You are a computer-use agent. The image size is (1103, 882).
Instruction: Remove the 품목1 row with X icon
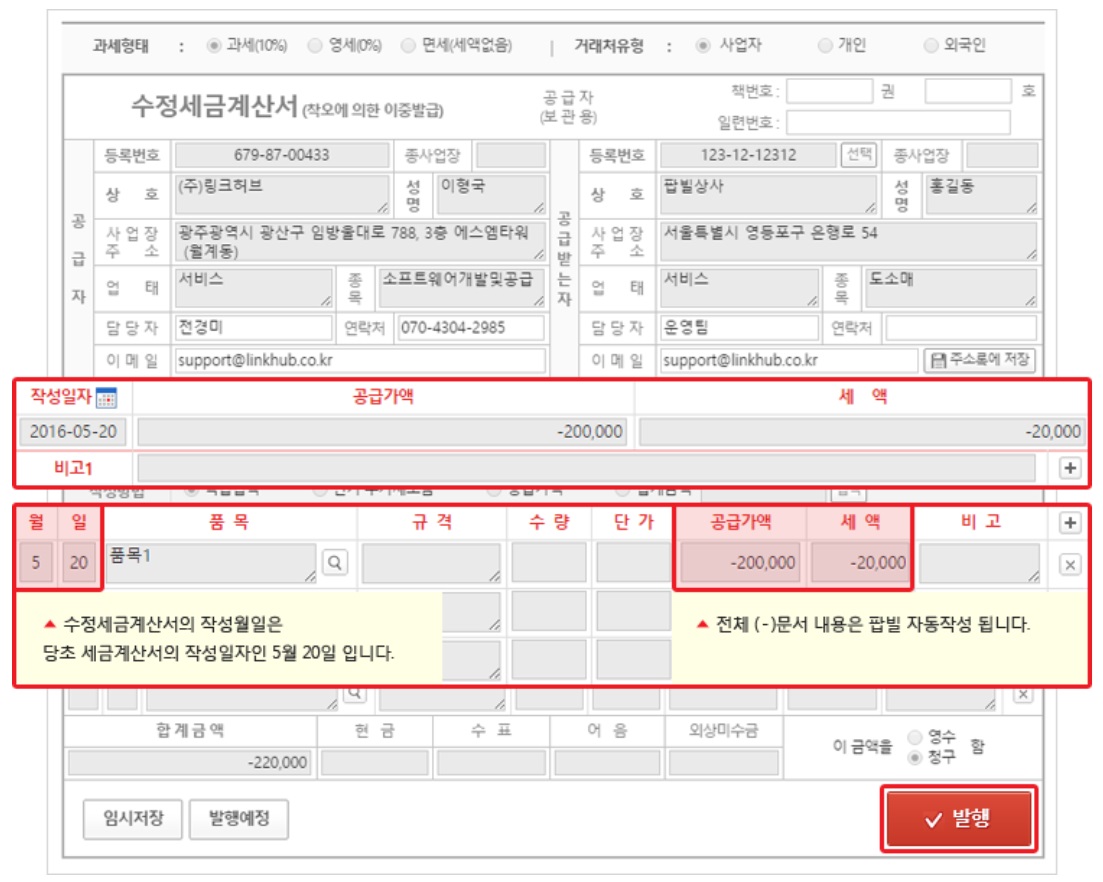[x=1069, y=564]
